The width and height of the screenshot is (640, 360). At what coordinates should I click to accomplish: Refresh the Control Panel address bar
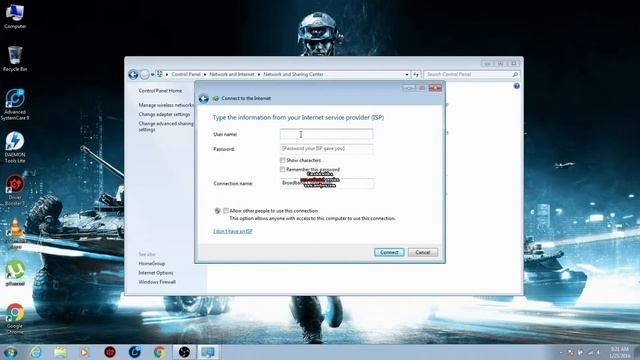click(x=416, y=74)
